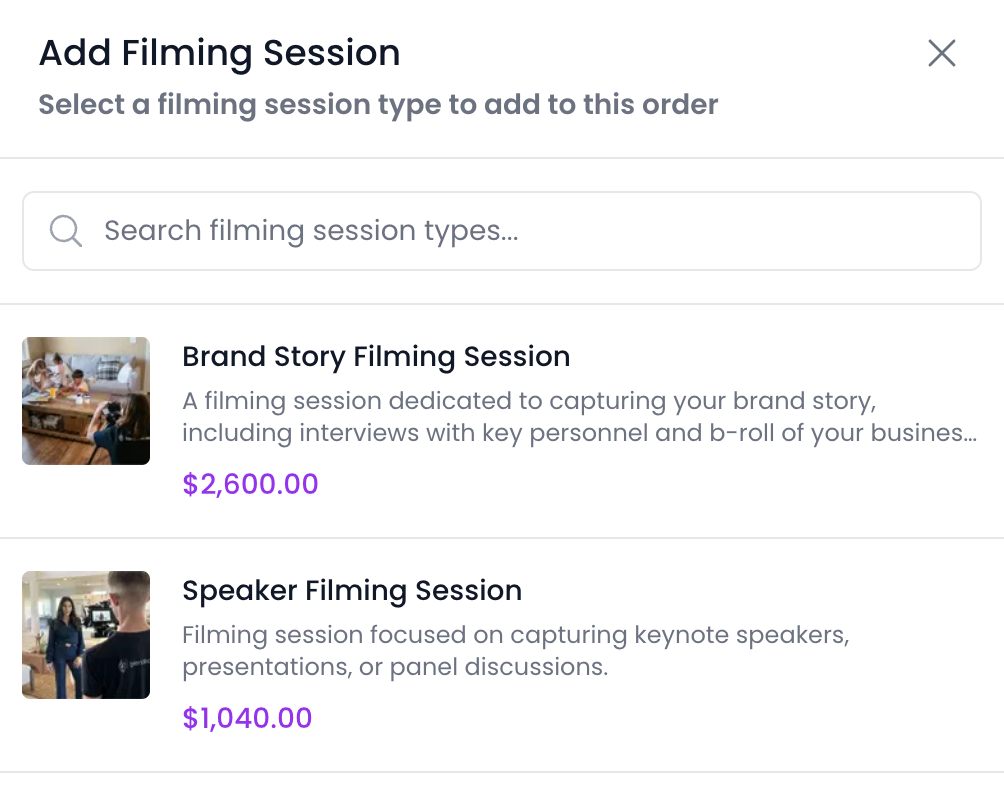This screenshot has height=794, width=1004.
Task: Select Brand Story Filming Session title
Action: [376, 357]
